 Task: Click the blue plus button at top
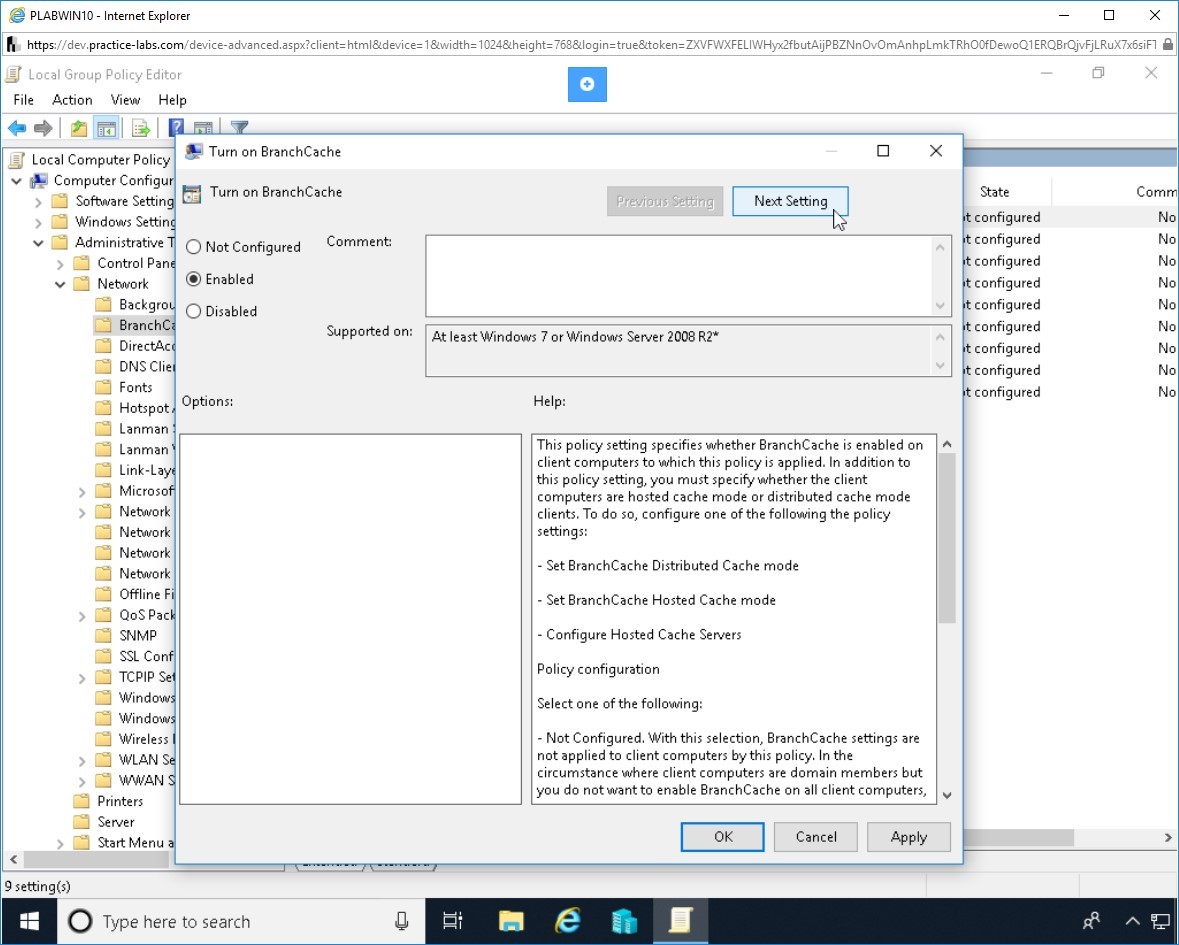point(587,84)
